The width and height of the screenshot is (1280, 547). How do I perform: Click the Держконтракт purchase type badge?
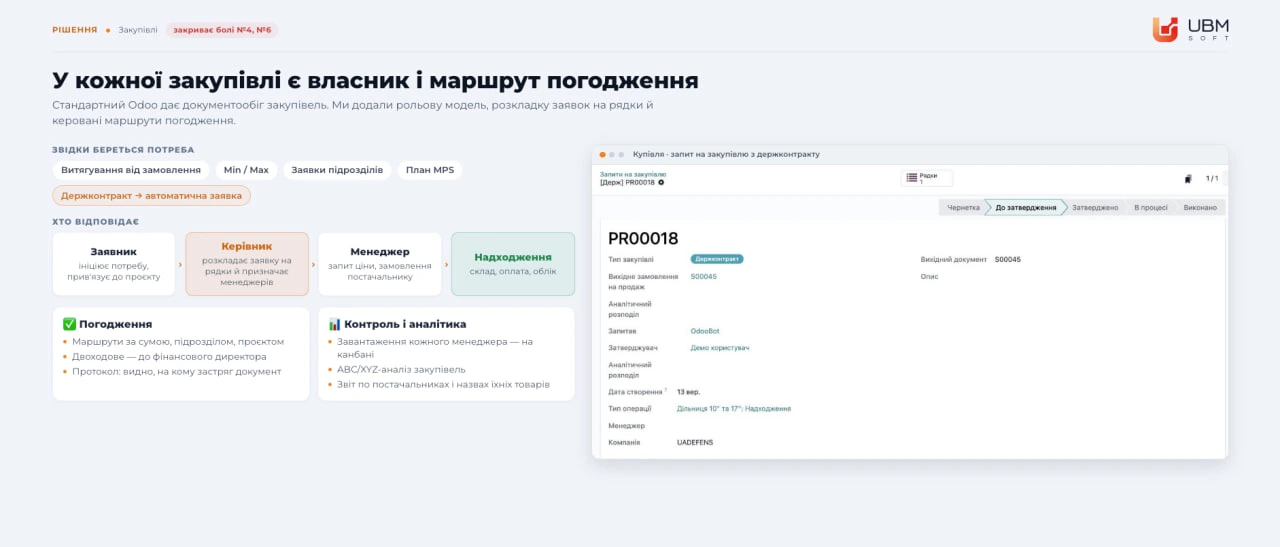coord(717,259)
